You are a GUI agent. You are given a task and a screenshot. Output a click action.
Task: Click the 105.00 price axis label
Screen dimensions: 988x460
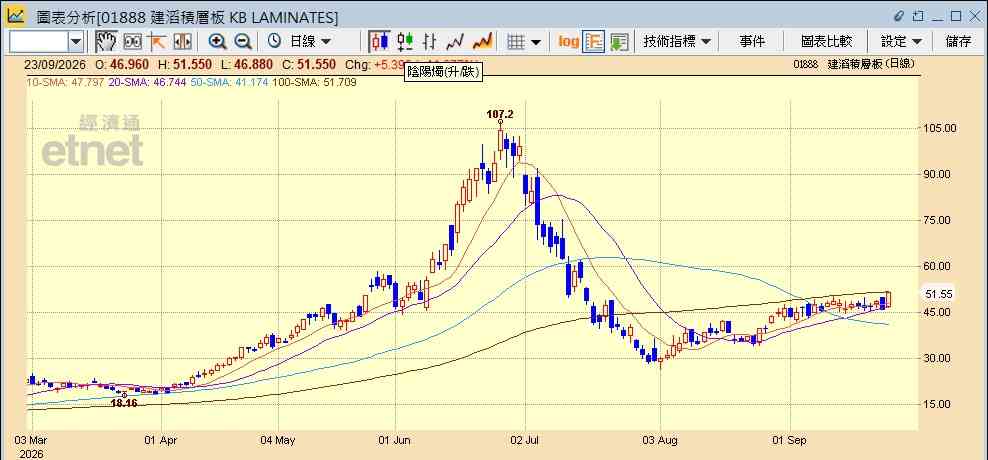(x=939, y=128)
